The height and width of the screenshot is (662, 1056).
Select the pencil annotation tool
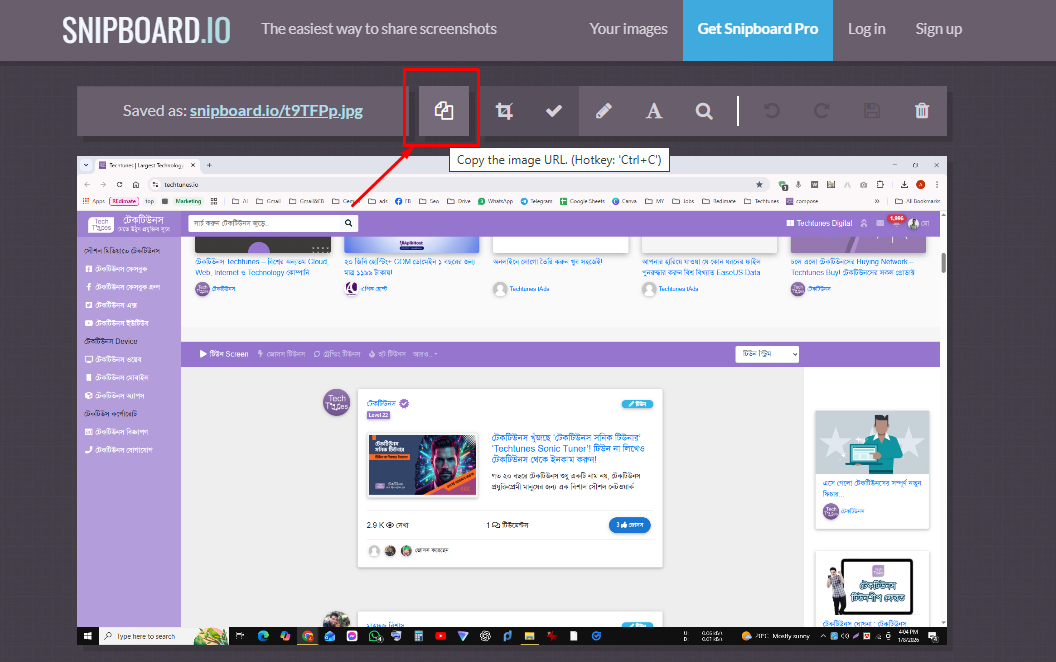604,111
